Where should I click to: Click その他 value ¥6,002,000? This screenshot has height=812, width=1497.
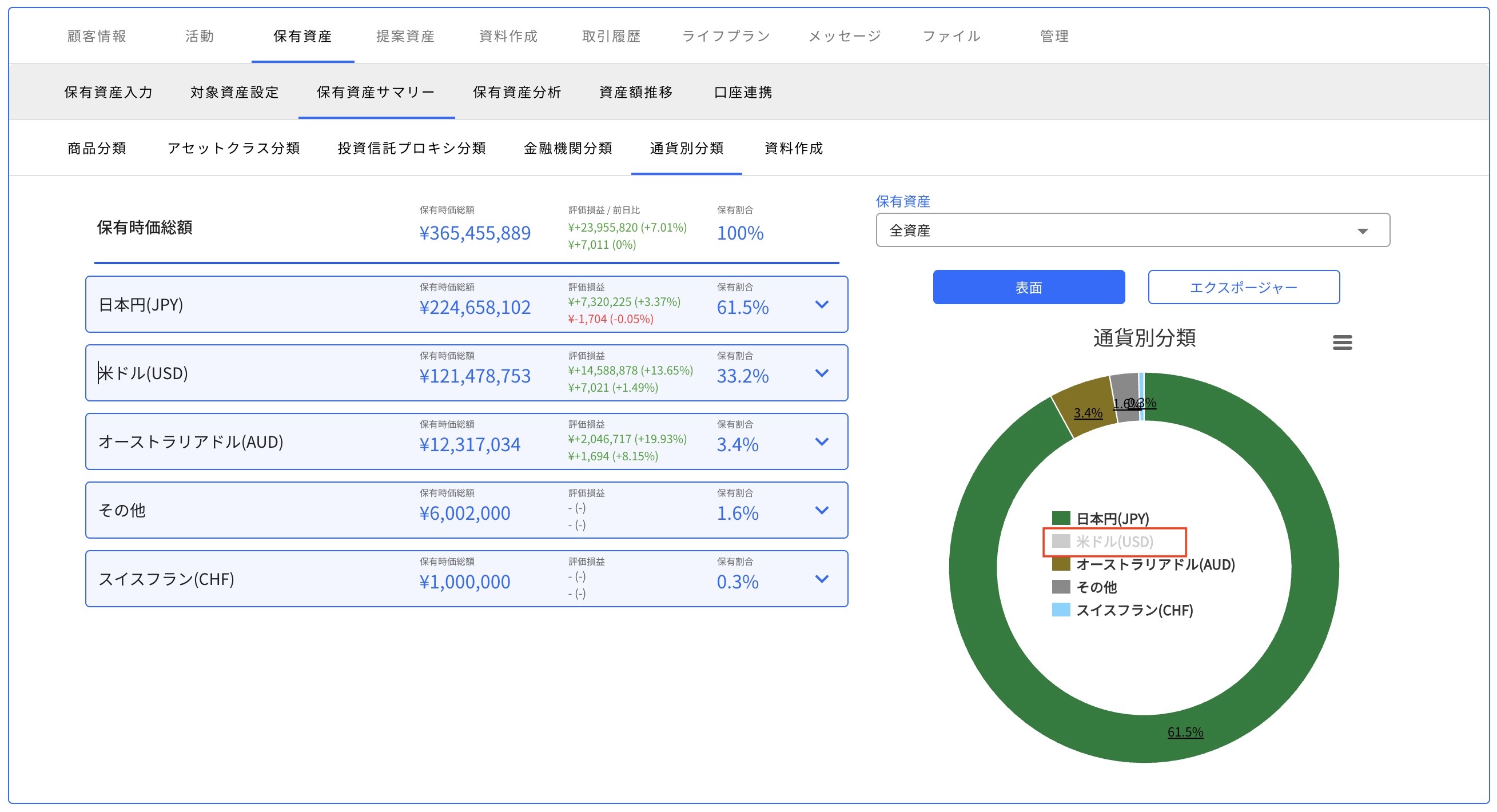click(x=464, y=514)
